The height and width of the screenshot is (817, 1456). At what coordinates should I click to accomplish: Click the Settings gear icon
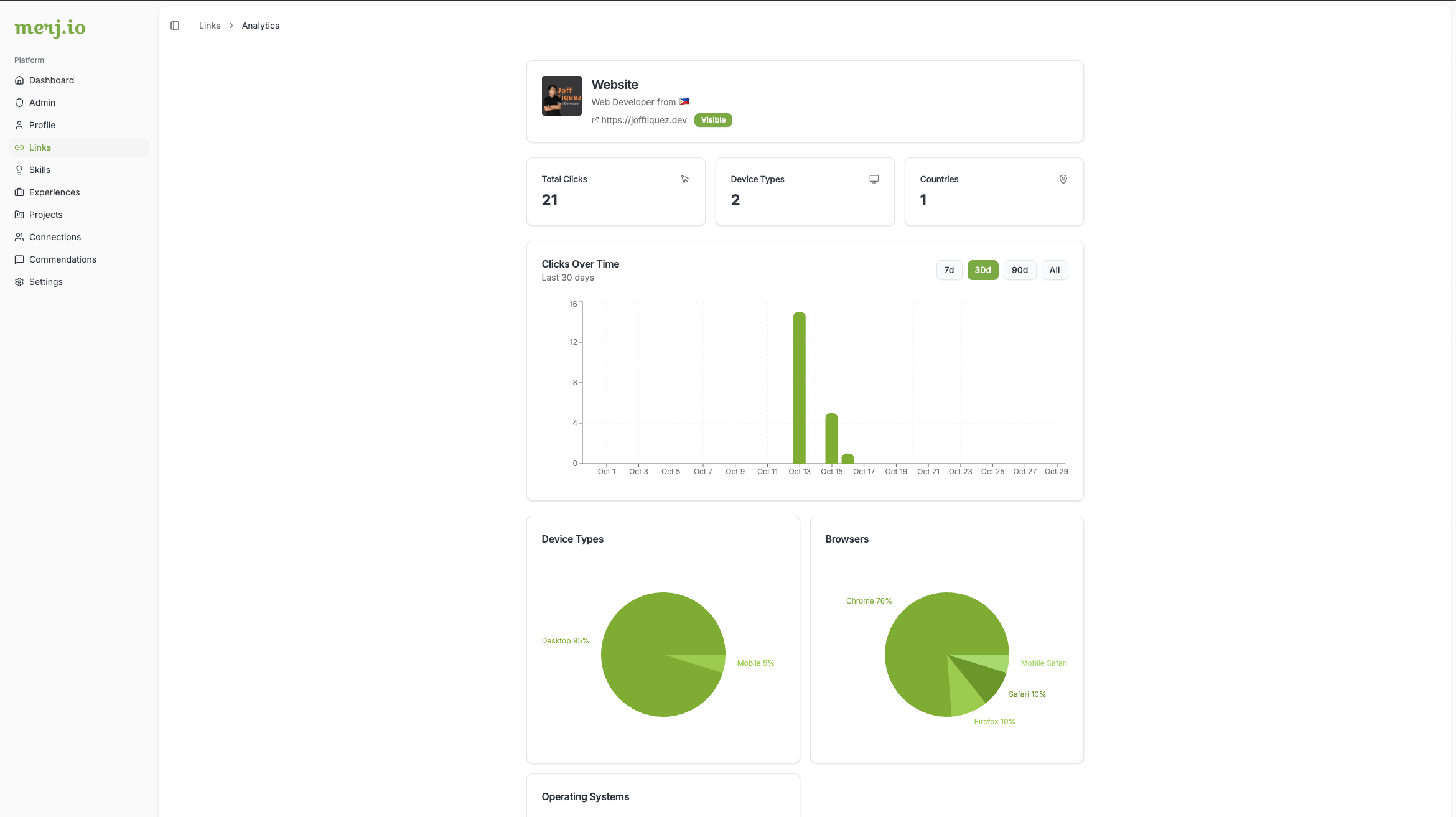tap(19, 282)
